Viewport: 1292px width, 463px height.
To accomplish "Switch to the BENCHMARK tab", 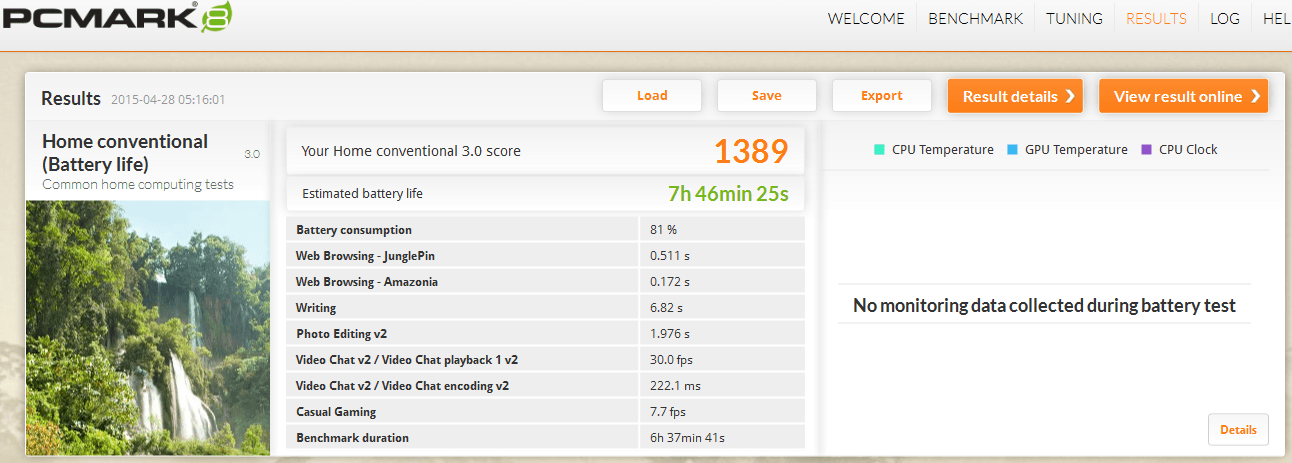I will point(975,18).
